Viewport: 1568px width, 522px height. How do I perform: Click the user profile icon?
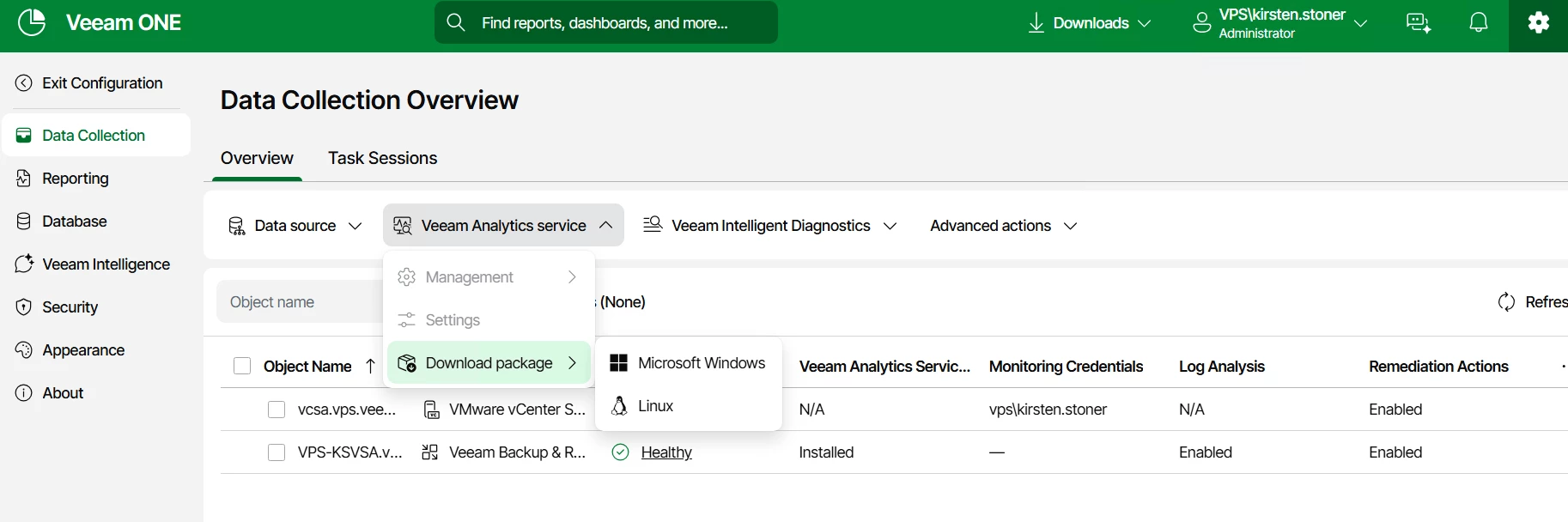pyautogui.click(x=1202, y=23)
